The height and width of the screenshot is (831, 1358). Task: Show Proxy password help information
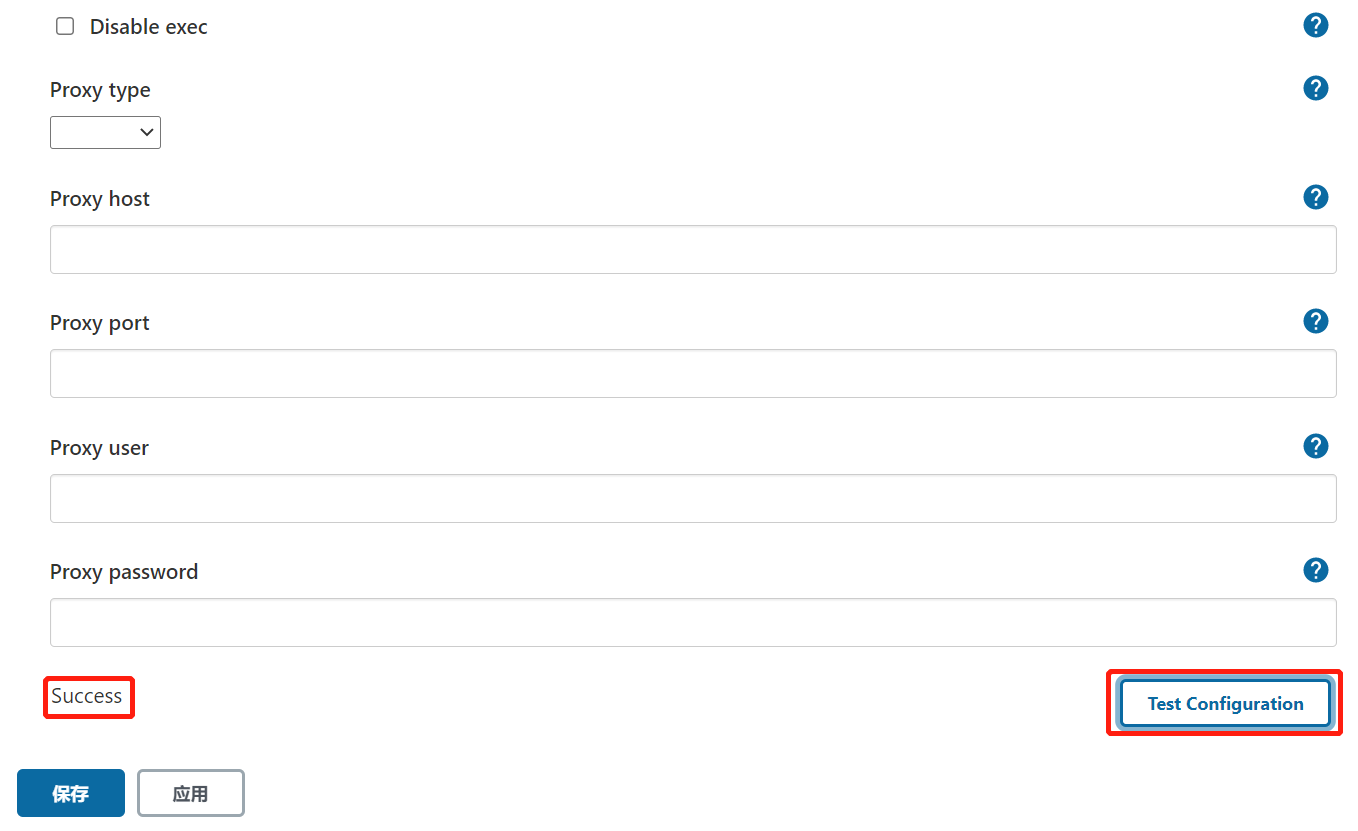click(1316, 570)
